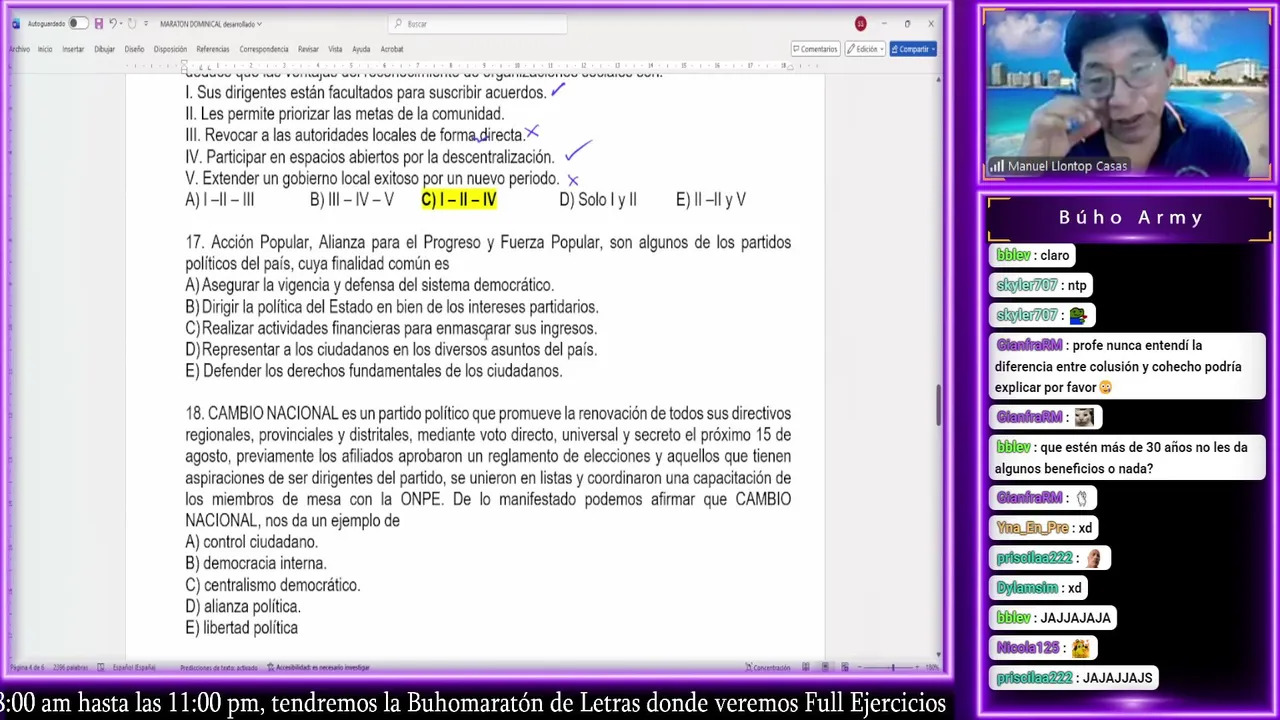This screenshot has height=720, width=1280.
Task: Switch to the Disposición tab
Action: (170, 49)
